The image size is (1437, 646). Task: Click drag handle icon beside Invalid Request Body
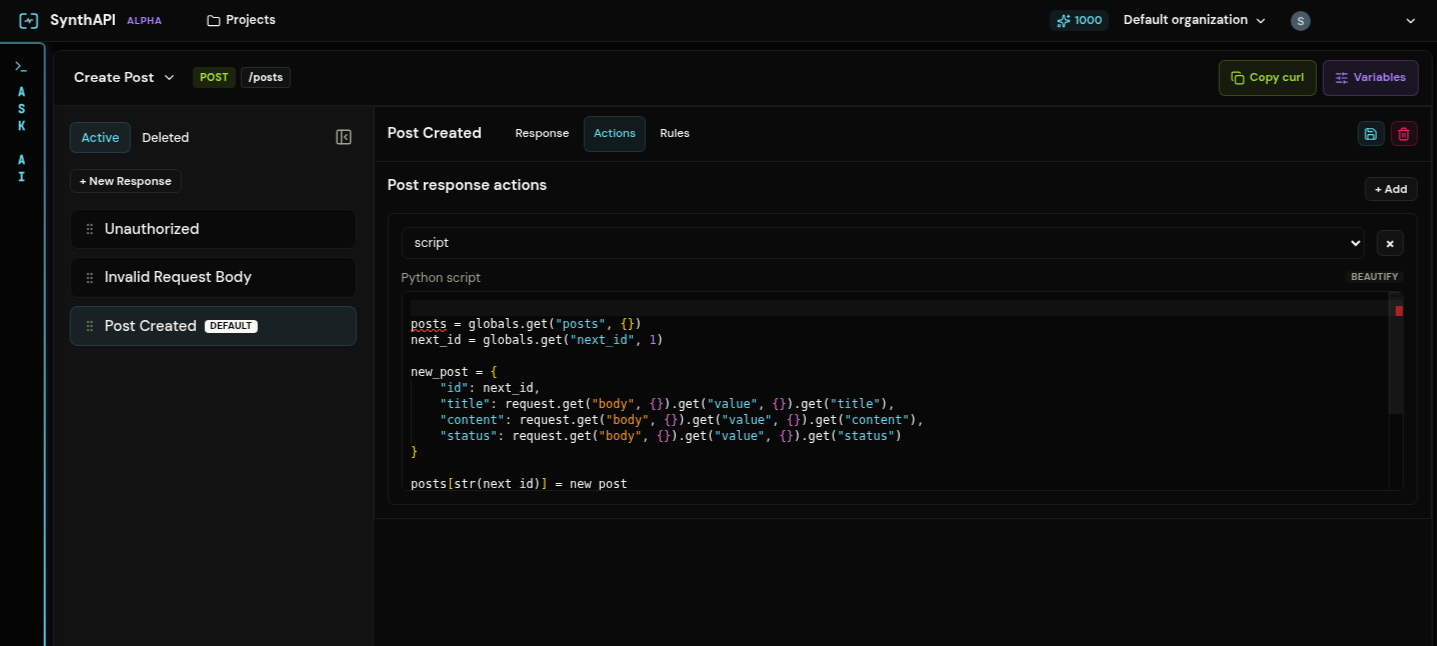tap(90, 277)
